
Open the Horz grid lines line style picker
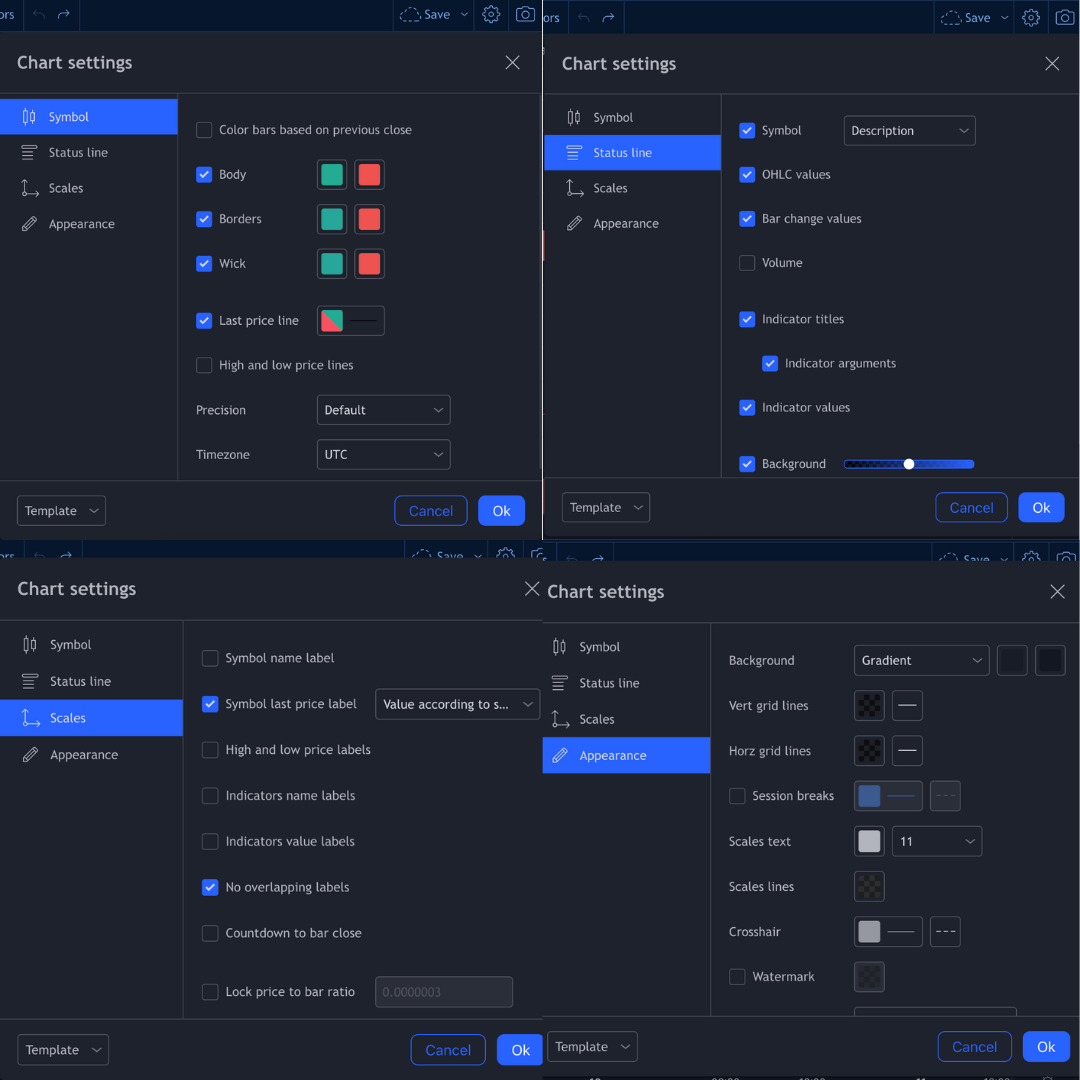tap(906, 751)
